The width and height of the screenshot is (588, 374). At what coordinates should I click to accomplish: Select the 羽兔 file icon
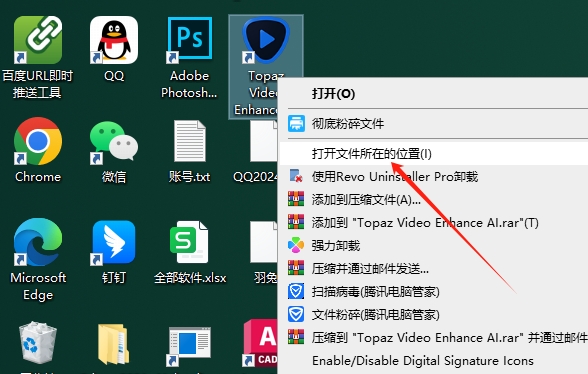pyautogui.click(x=264, y=242)
